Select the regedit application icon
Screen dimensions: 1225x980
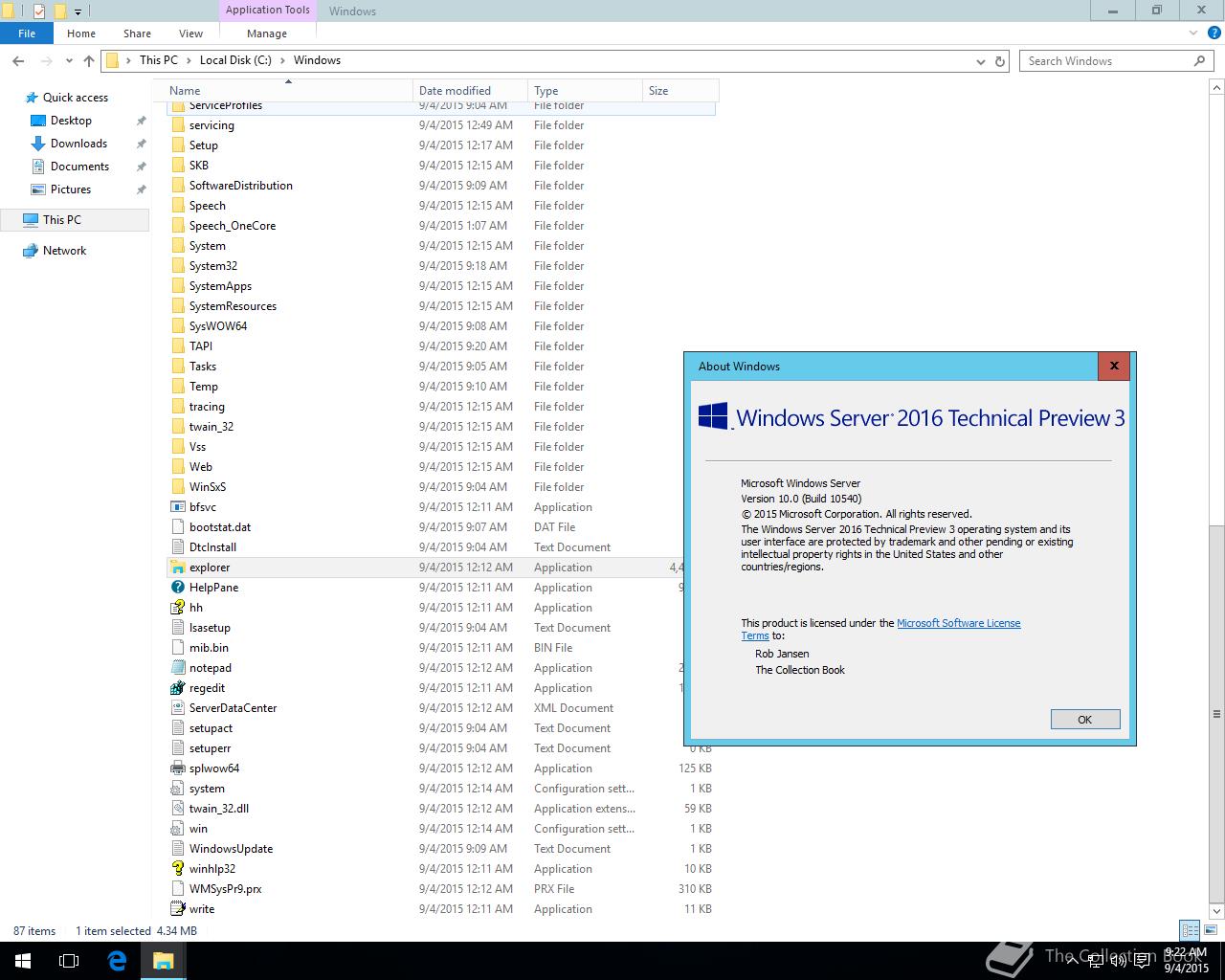(178, 688)
